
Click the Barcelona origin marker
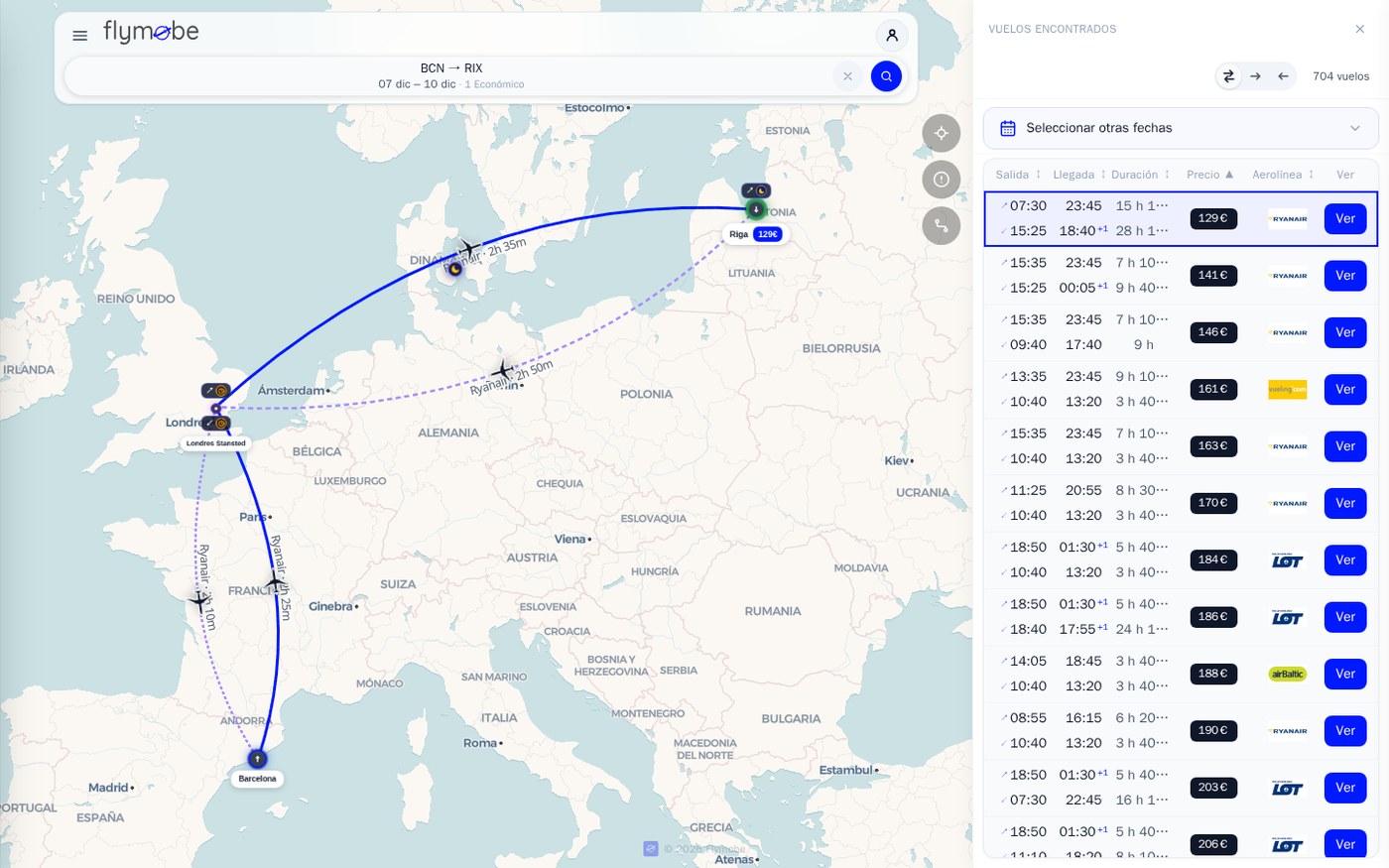[x=258, y=759]
